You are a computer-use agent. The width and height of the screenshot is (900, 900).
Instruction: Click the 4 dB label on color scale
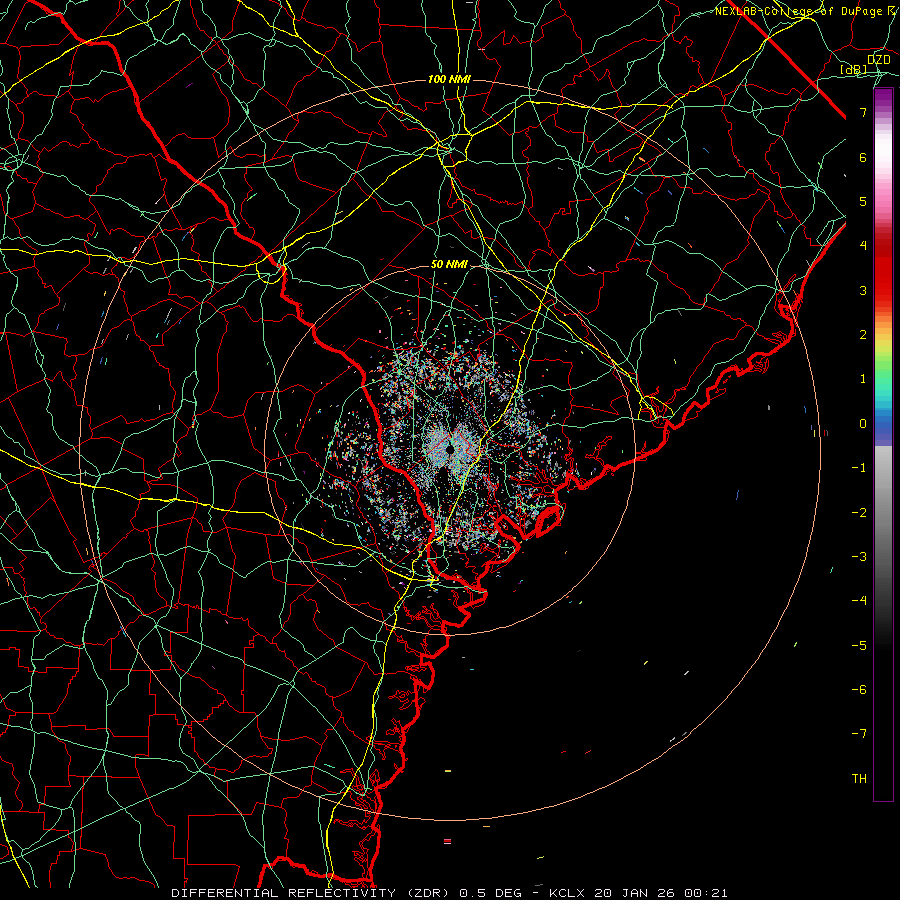[863, 246]
